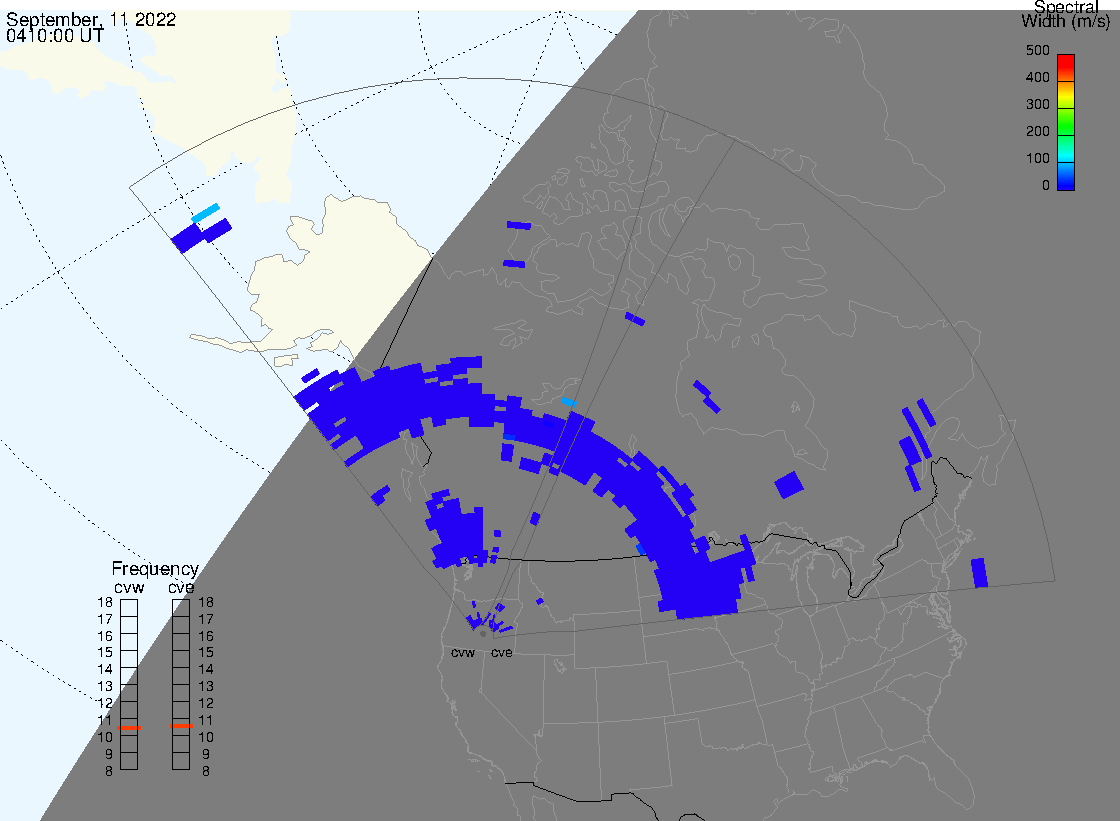The image size is (1120, 821).
Task: Click the 14 label right of cve bar
Action: pos(206,670)
